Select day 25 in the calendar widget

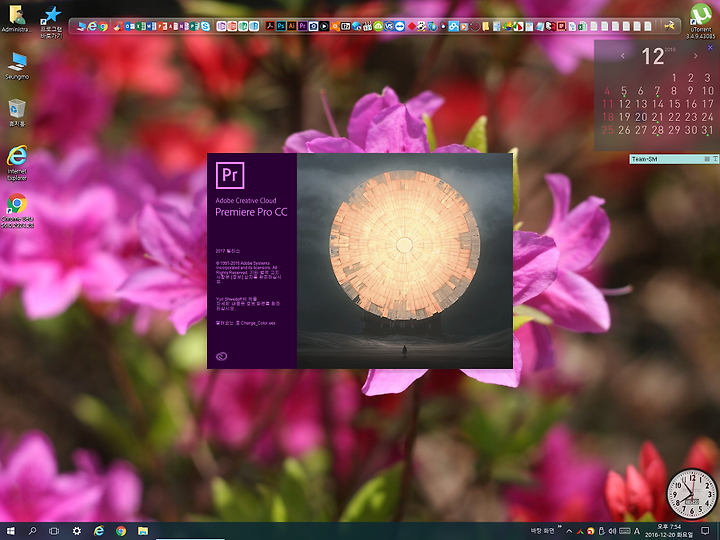pos(608,130)
